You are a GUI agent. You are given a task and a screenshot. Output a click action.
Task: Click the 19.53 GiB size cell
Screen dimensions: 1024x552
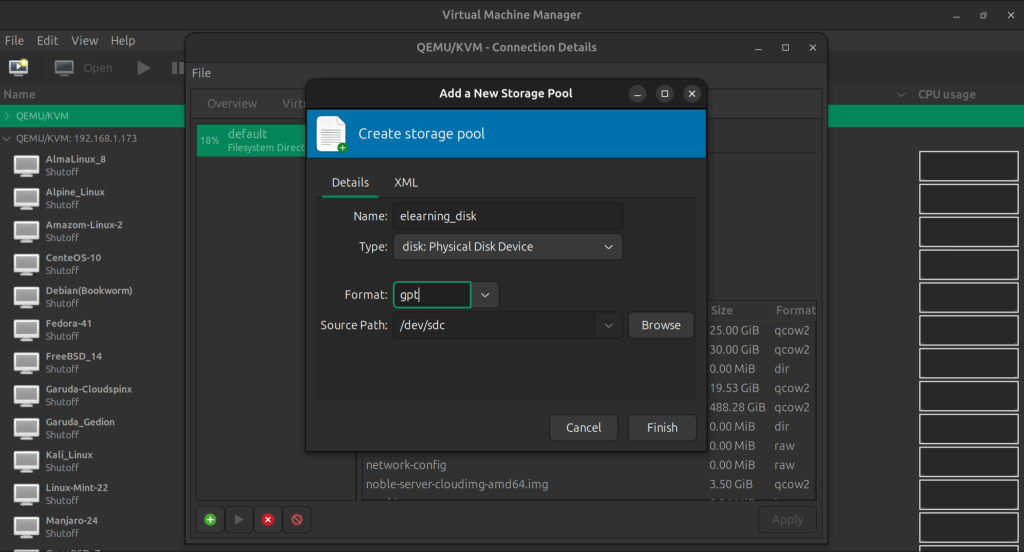(734, 388)
